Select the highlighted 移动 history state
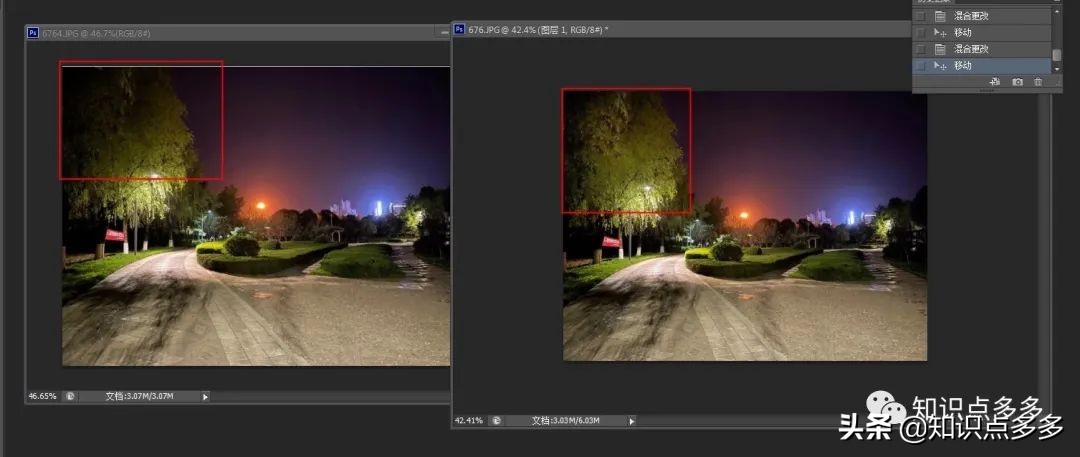The width and height of the screenshot is (1080, 457). click(982, 66)
